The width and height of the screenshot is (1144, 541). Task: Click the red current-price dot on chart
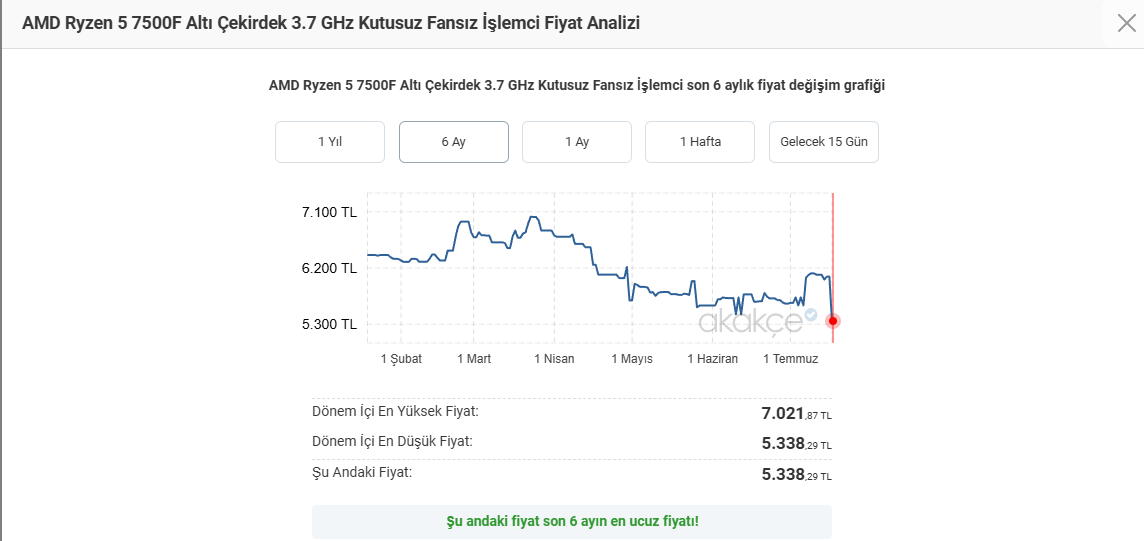832,321
